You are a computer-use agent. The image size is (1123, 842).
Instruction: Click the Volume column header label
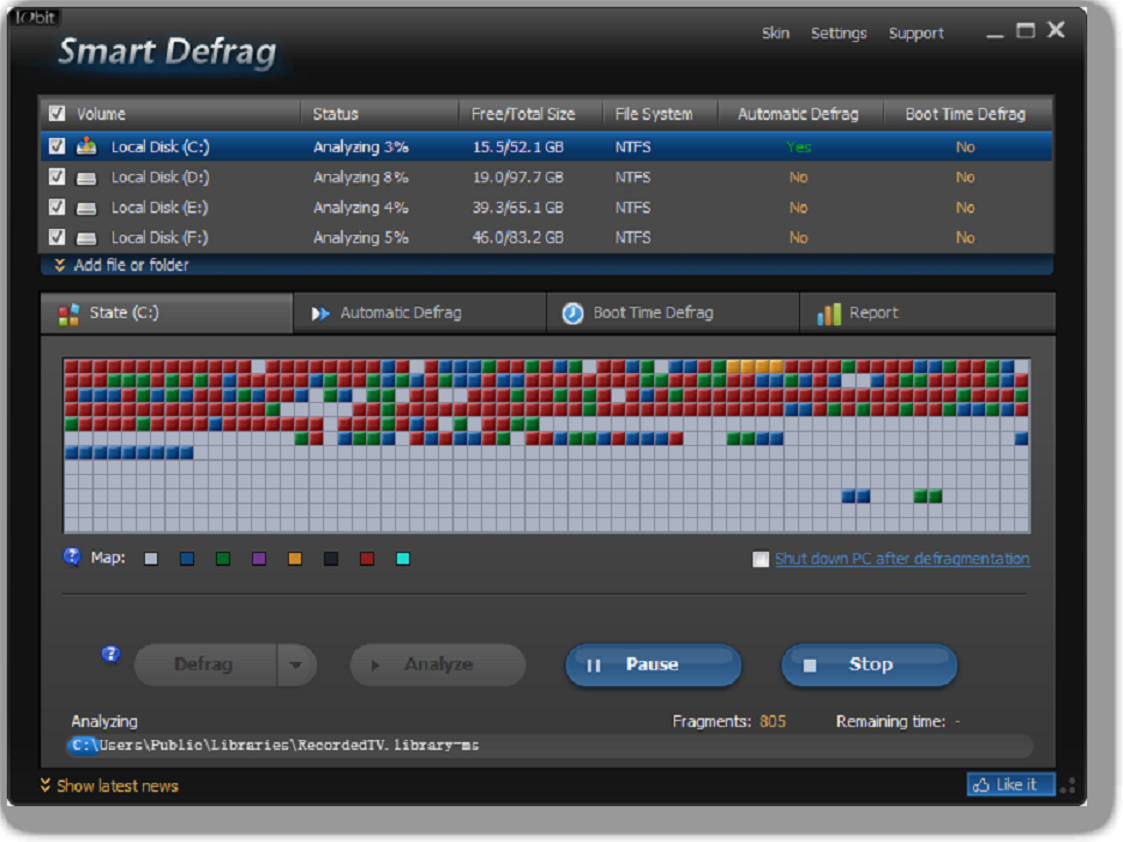101,114
